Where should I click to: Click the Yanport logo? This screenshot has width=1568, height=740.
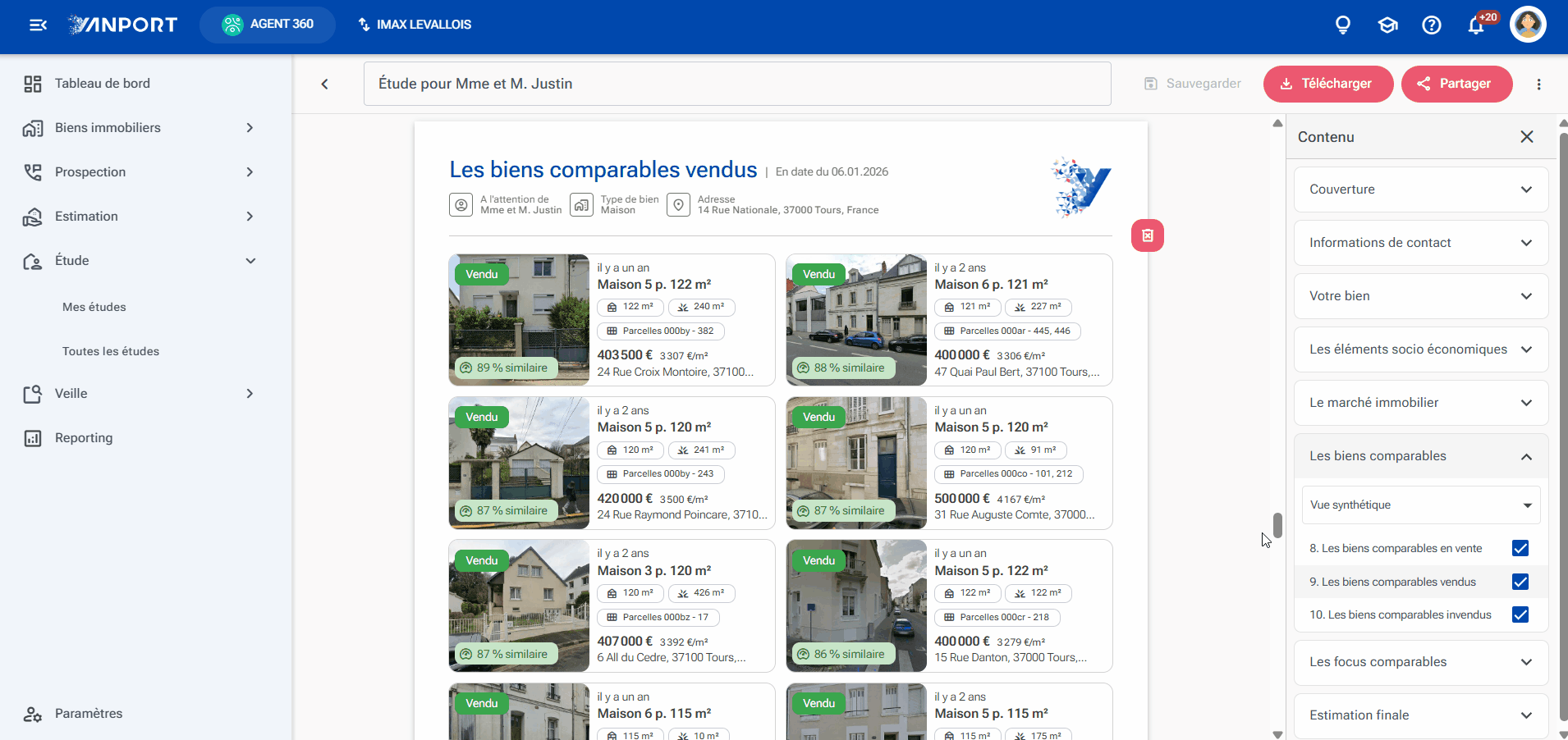click(122, 25)
